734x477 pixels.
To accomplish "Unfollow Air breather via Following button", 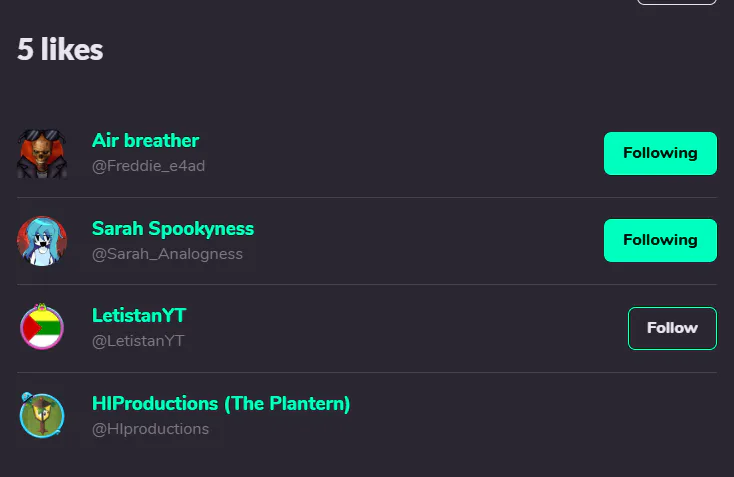I will 660,154.
